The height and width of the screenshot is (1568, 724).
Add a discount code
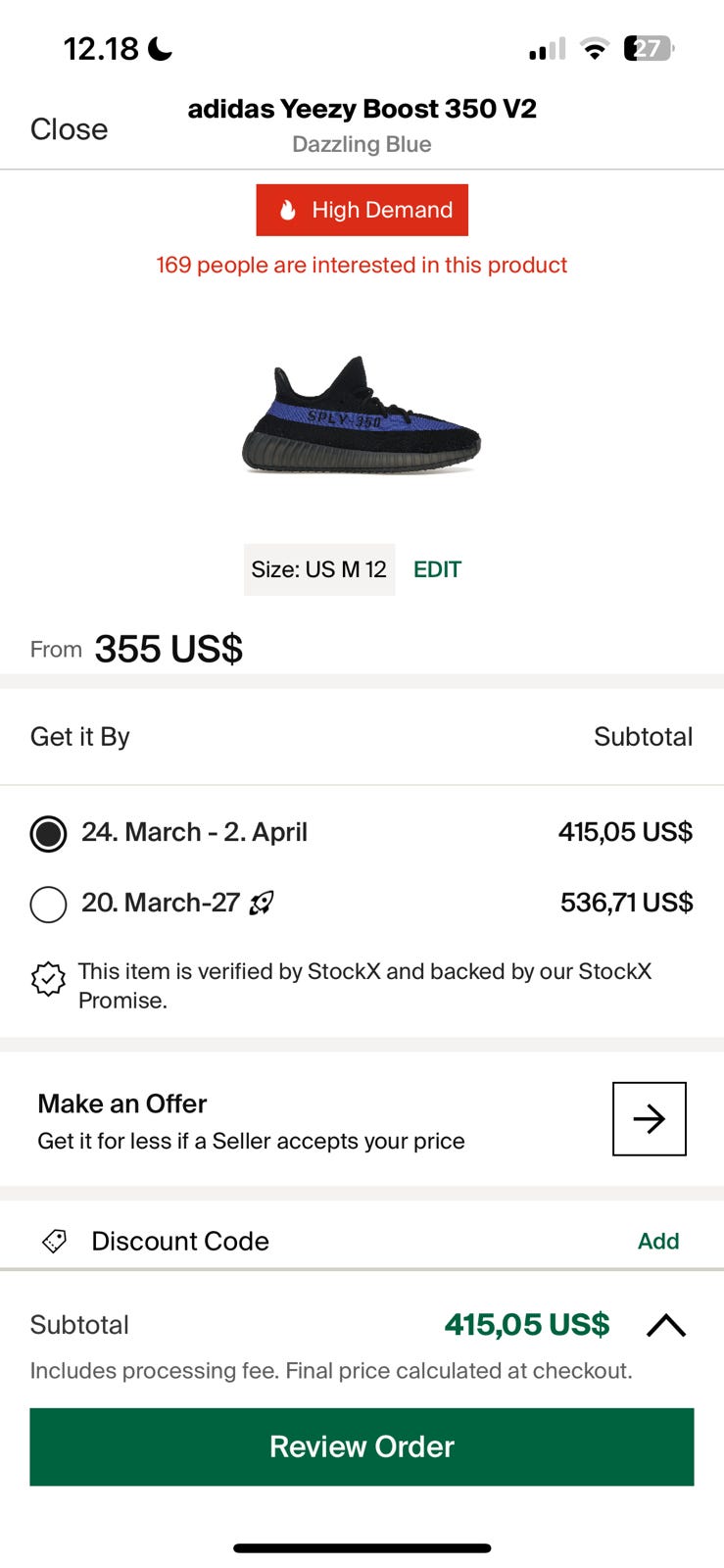[657, 1241]
